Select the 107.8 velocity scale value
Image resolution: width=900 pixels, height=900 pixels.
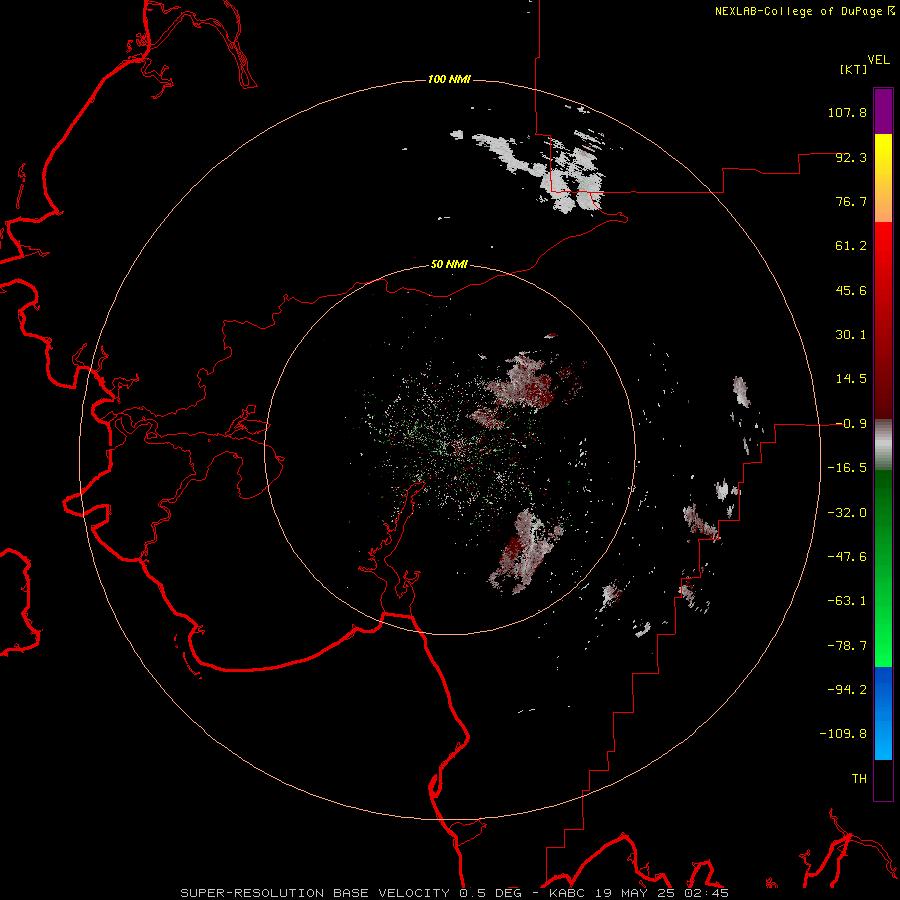pos(847,112)
